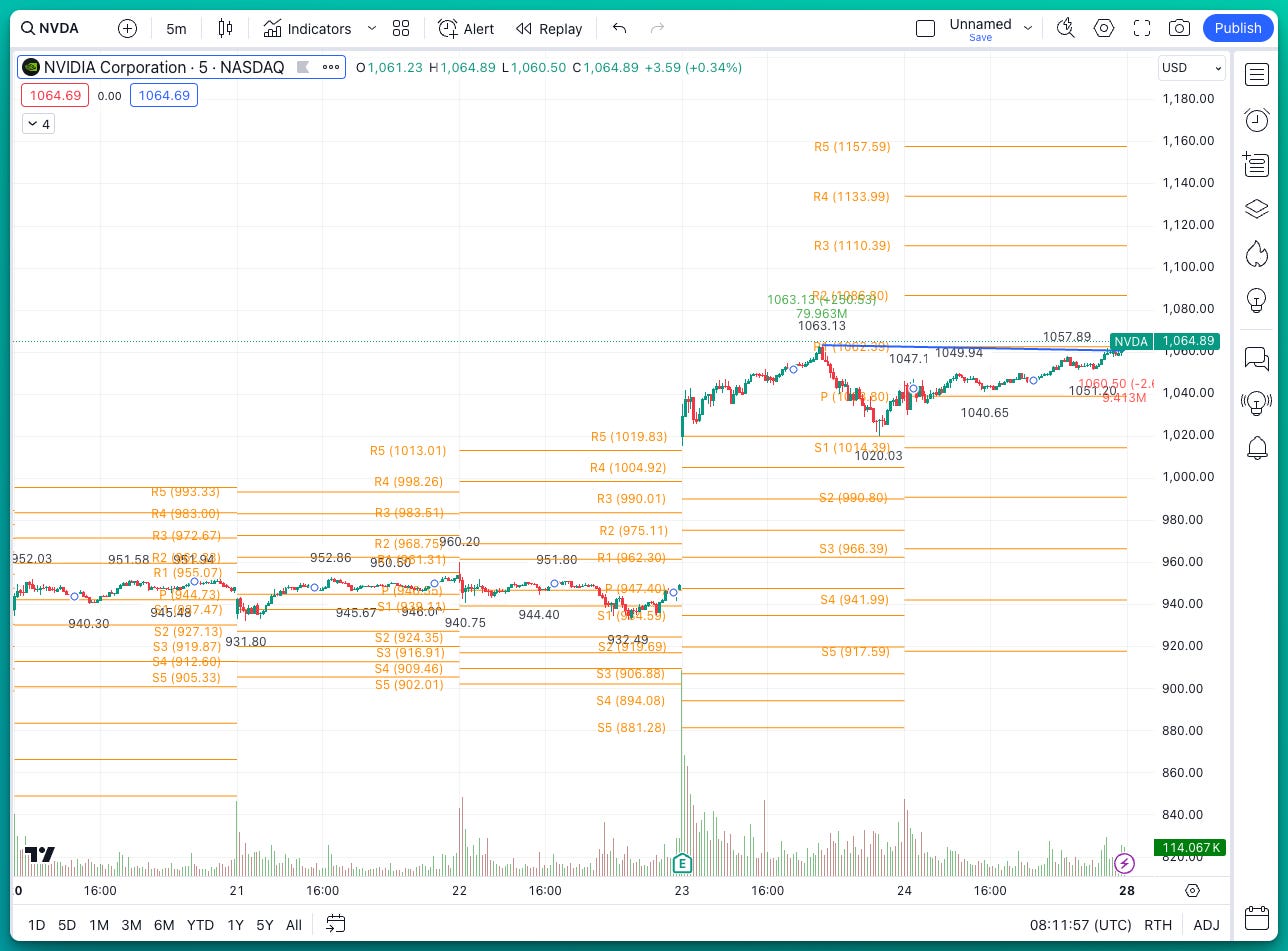Open indicator templates grid icon
The width and height of the screenshot is (1288, 951).
tap(401, 28)
